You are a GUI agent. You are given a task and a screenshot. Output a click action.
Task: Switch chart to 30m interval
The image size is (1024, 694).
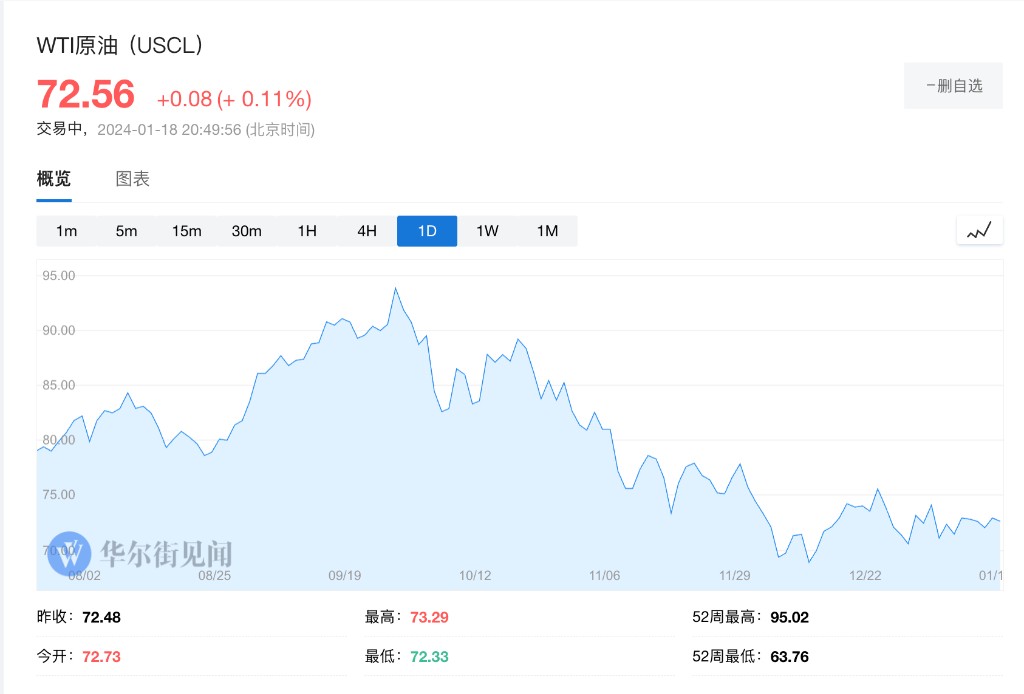(247, 231)
